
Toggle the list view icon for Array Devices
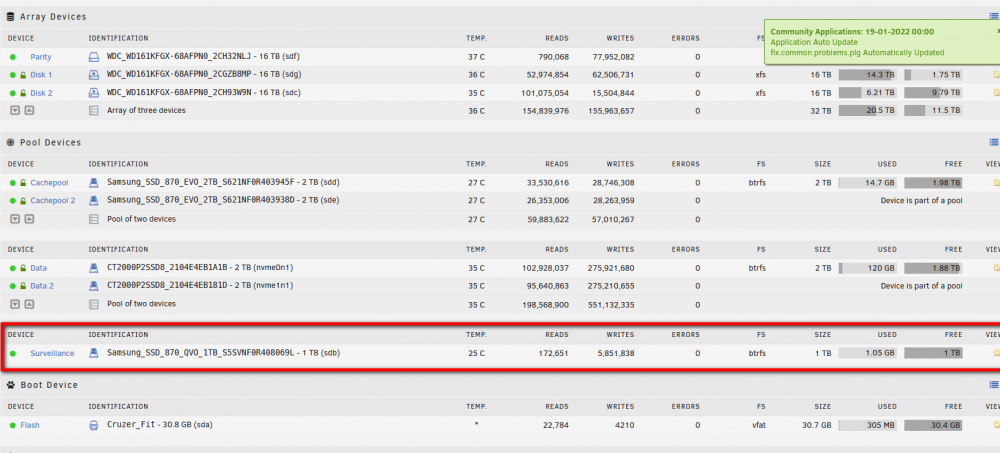pos(994,17)
